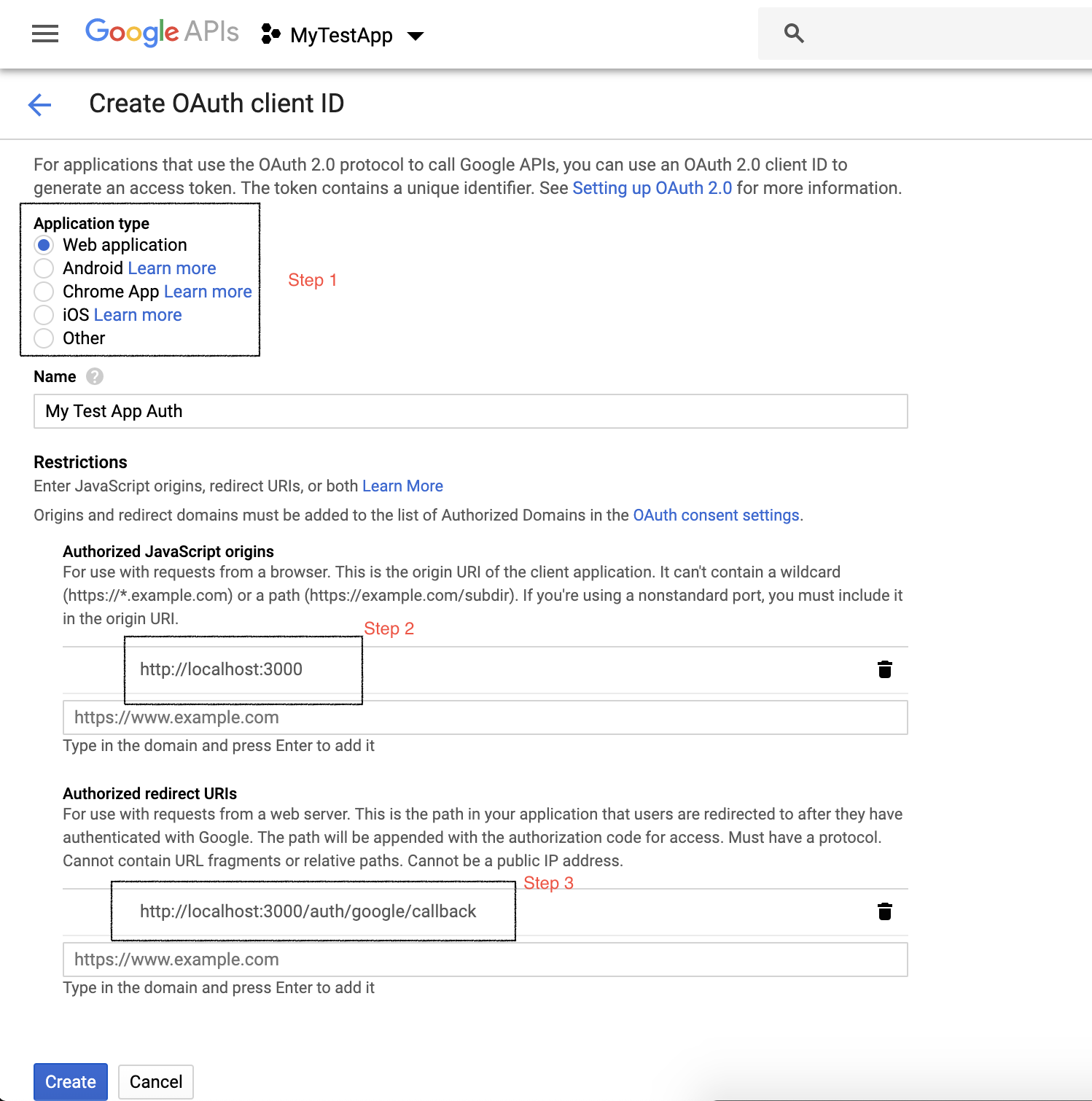The height and width of the screenshot is (1101, 1092).
Task: Click the Cancel button
Action: click(156, 1081)
